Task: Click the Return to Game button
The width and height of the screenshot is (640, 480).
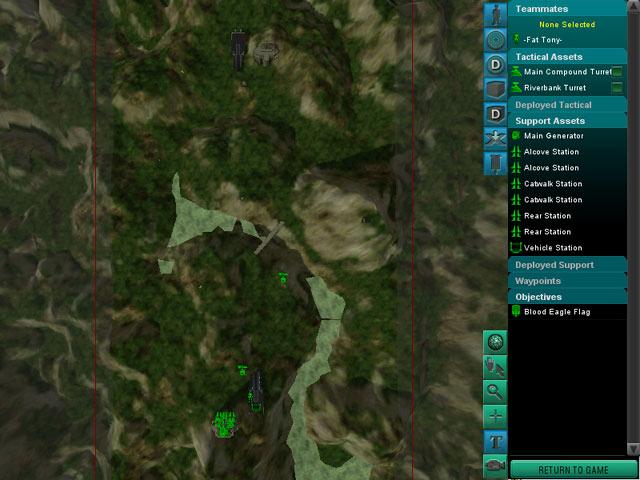Action: click(573, 469)
